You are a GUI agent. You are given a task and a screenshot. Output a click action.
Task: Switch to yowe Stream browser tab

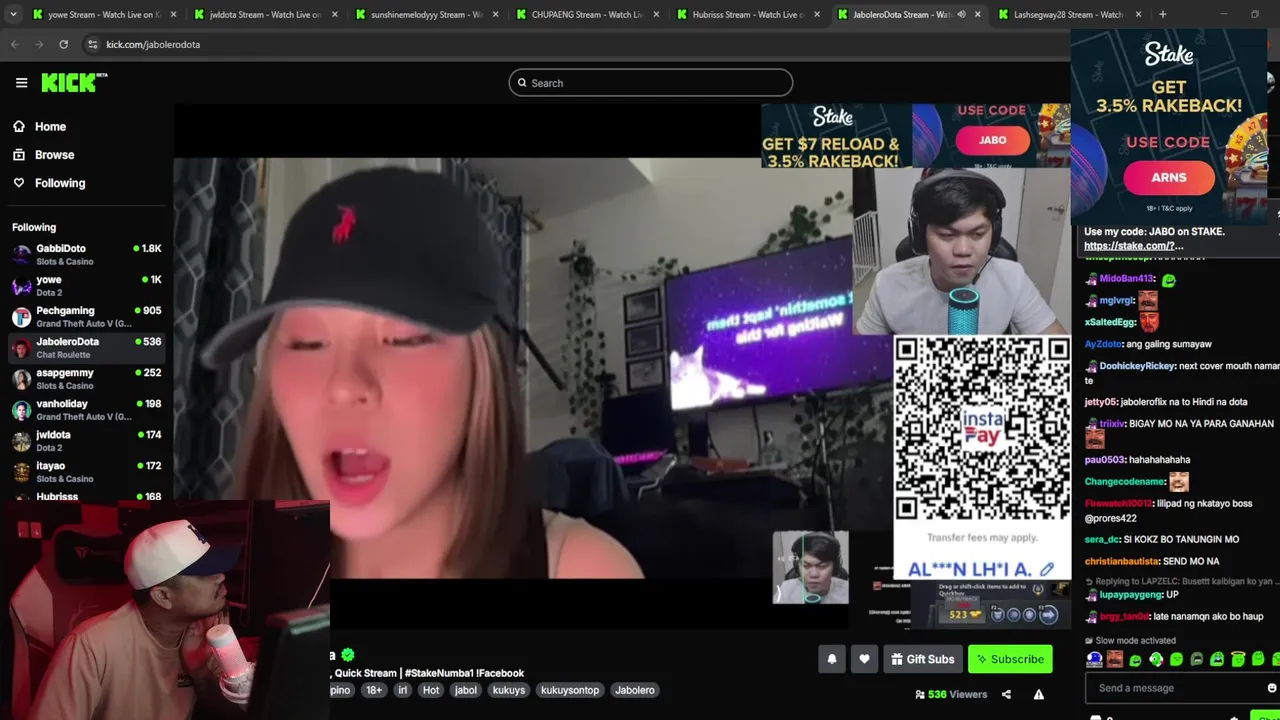click(102, 15)
